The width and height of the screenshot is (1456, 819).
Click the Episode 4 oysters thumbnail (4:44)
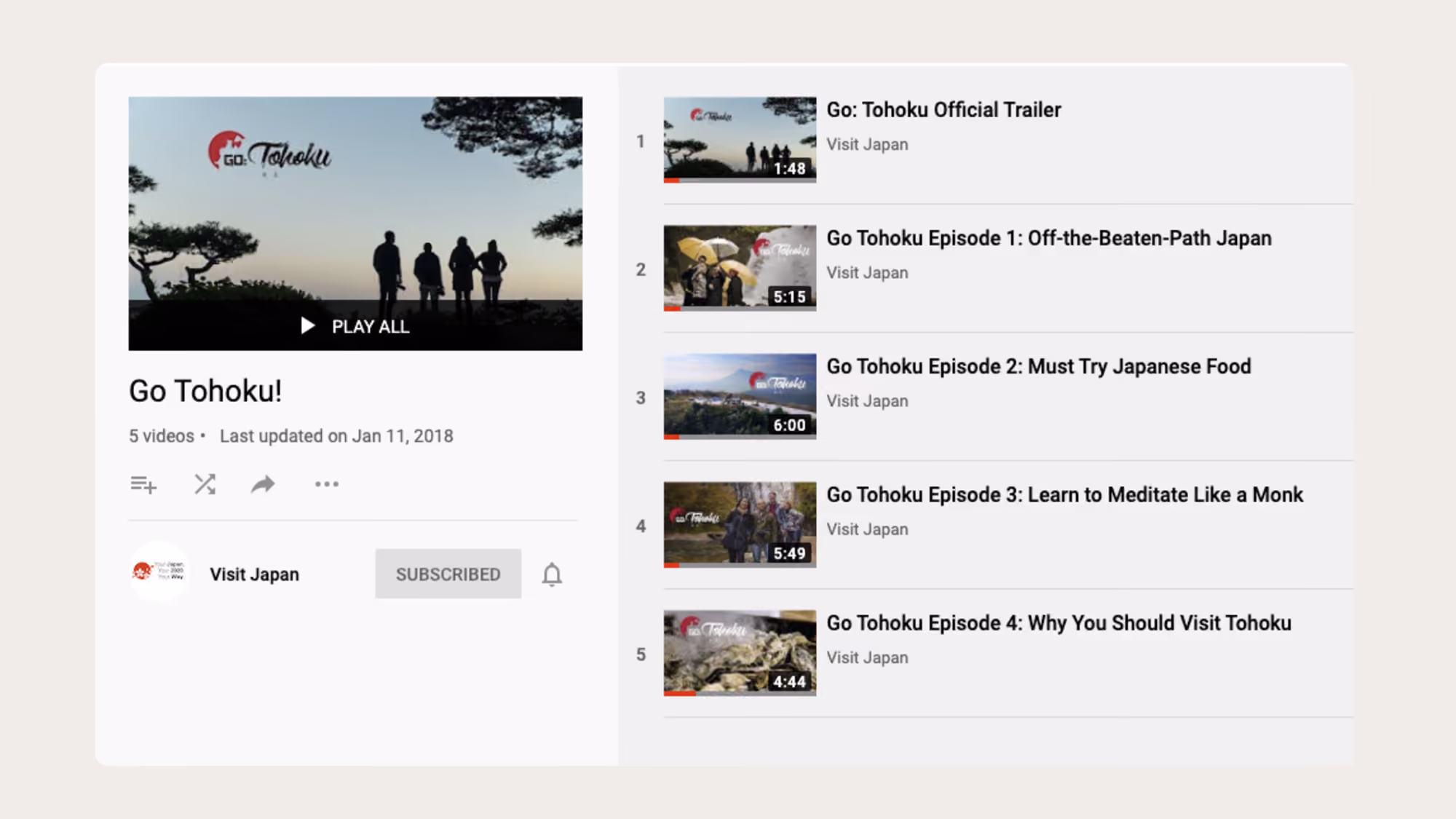(740, 653)
